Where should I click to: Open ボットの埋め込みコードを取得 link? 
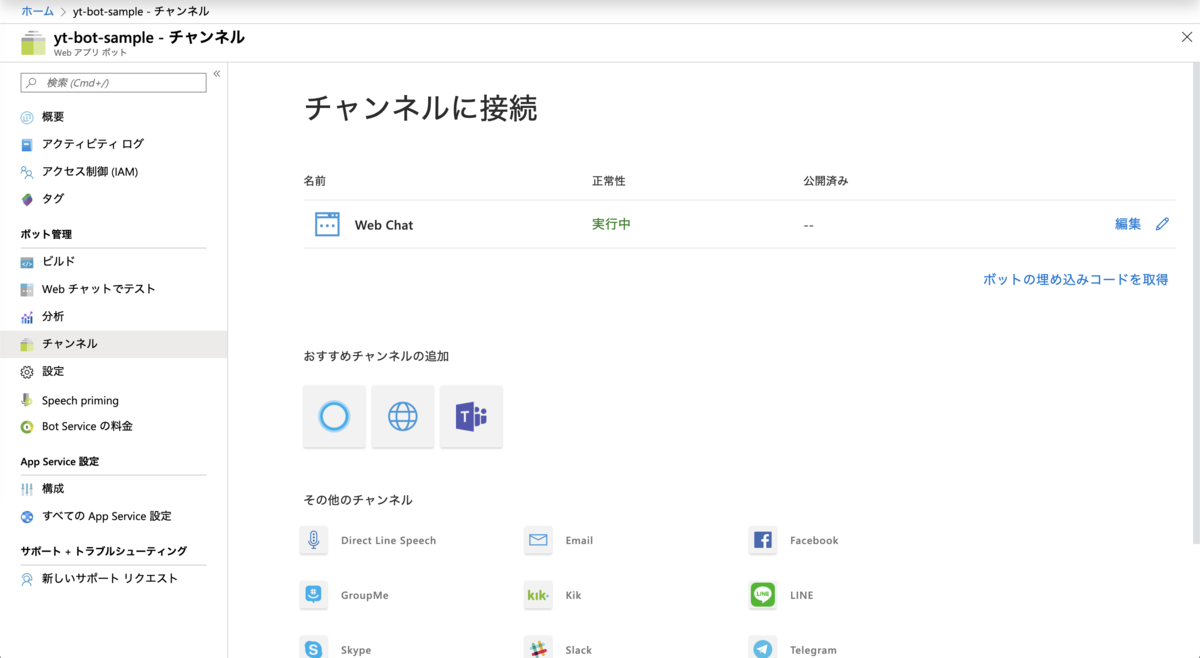[1075, 279]
